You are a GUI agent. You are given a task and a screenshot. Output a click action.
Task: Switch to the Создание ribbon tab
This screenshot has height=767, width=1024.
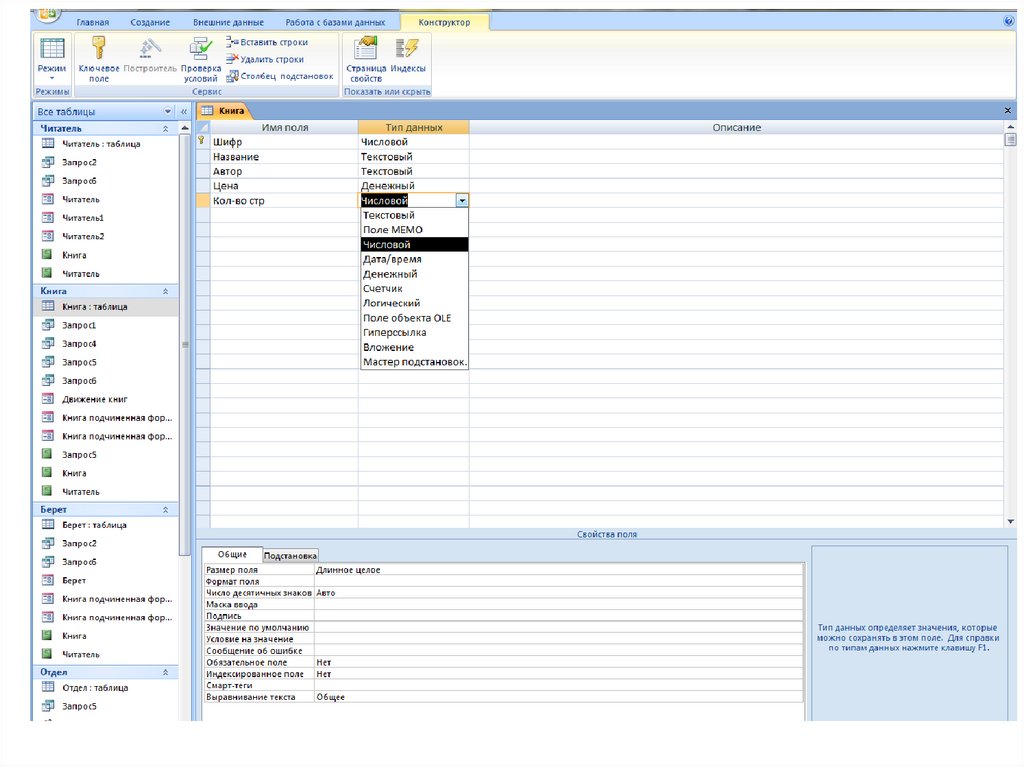[150, 22]
